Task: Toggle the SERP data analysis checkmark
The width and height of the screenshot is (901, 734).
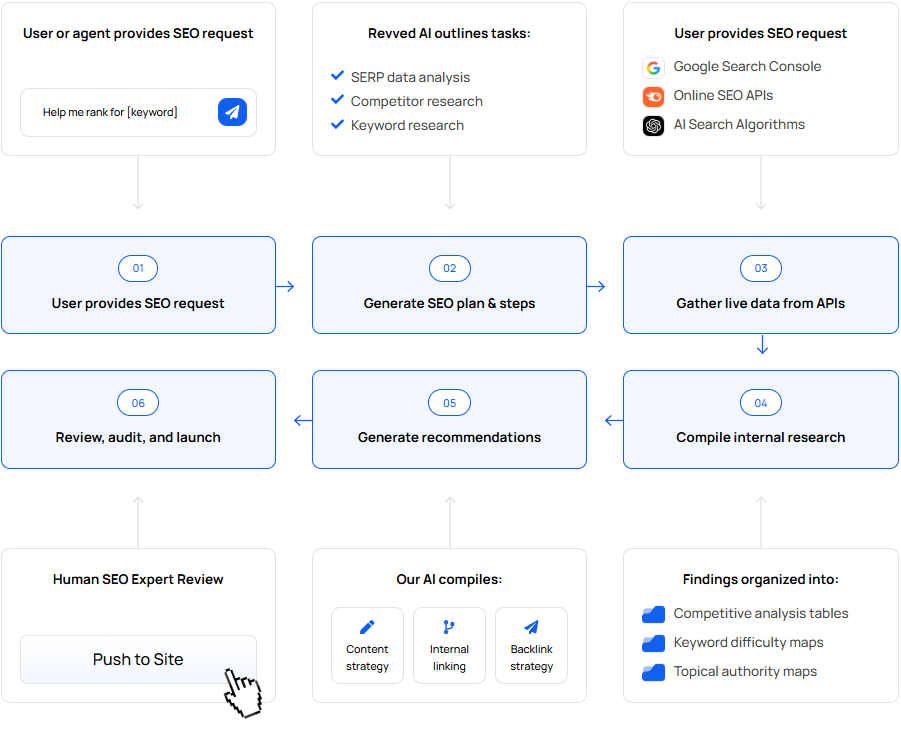Action: tap(338, 77)
